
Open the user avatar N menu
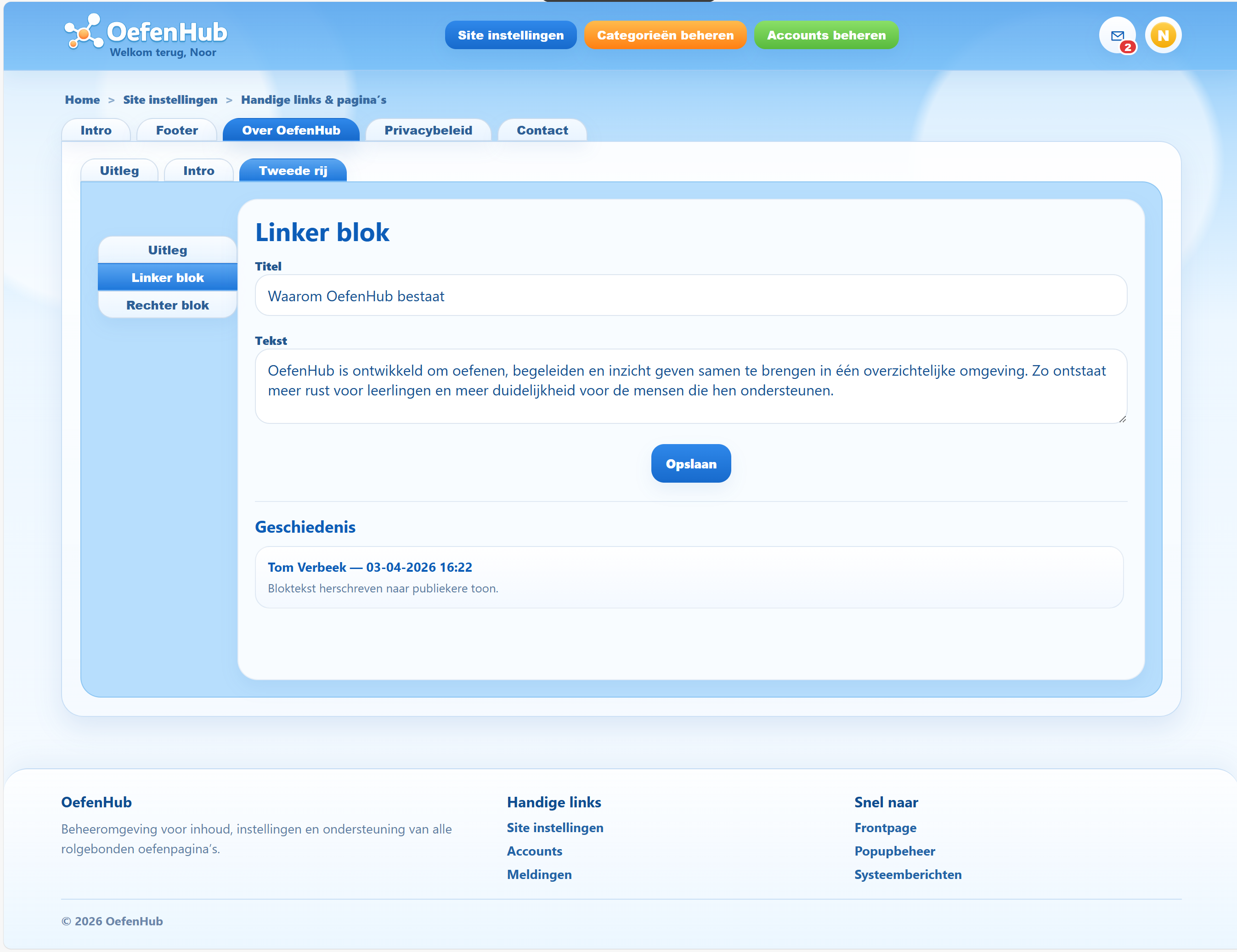[x=1163, y=35]
